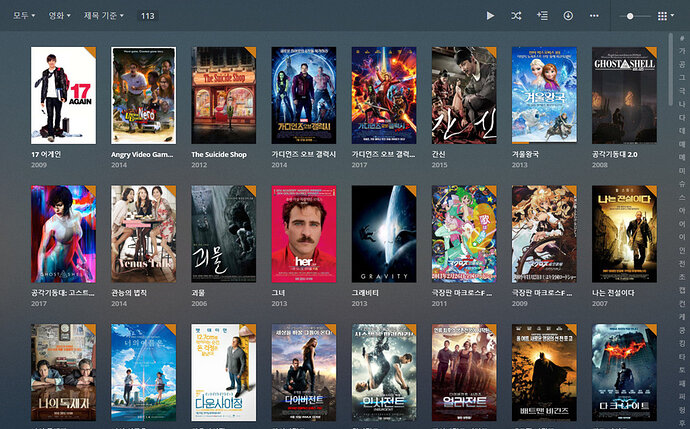The height and width of the screenshot is (429, 690).
Task: Click the 관능의 법칙 title link
Action: pyautogui.click(x=129, y=293)
